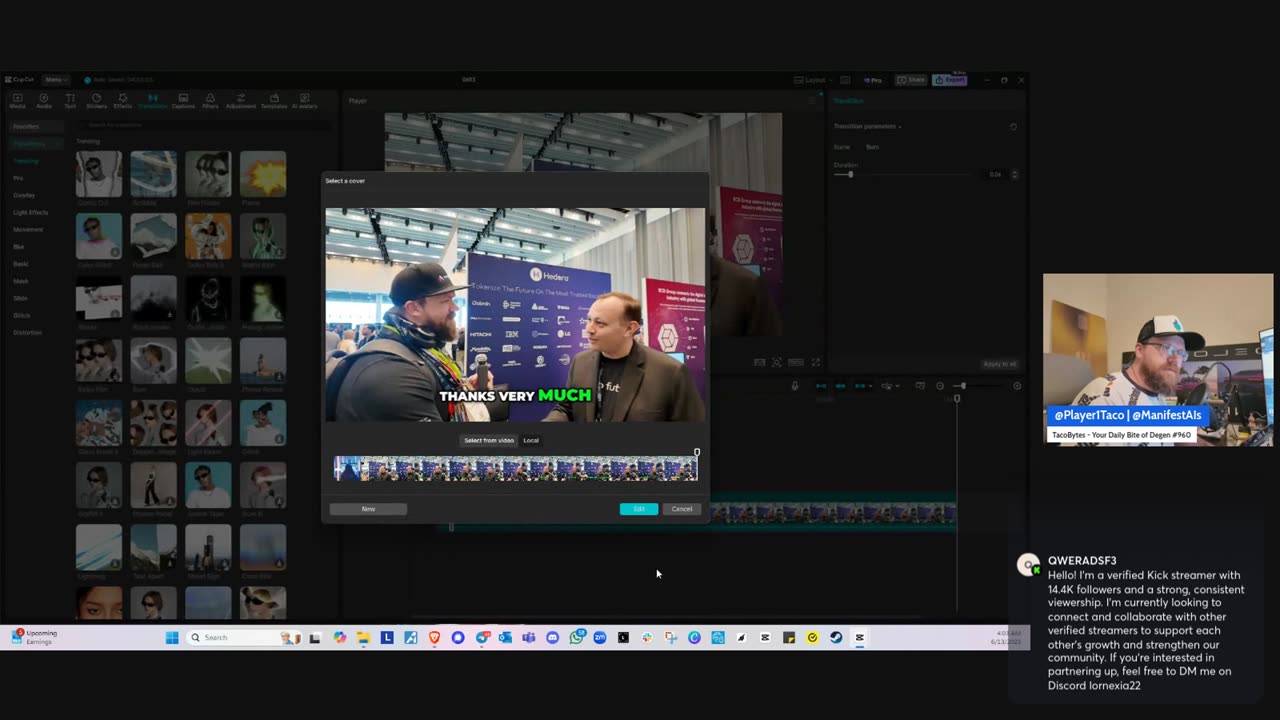Select the Mask transitions category
The height and width of the screenshot is (720, 1280).
pos(21,281)
